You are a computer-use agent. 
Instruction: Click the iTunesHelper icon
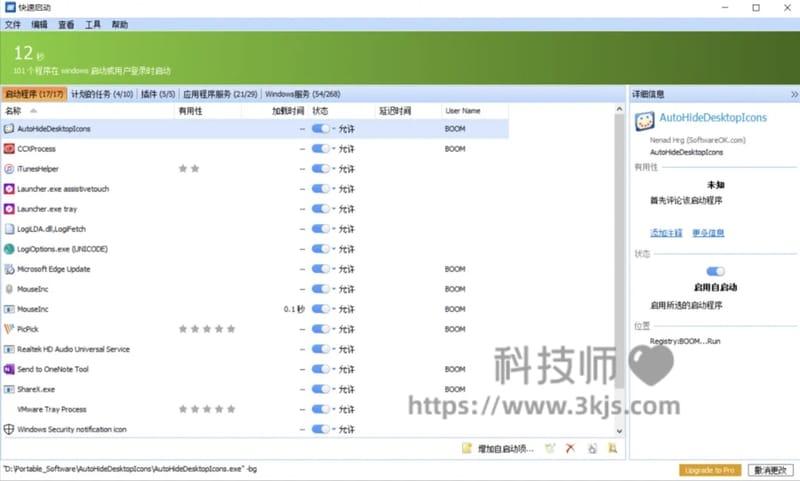(x=9, y=169)
